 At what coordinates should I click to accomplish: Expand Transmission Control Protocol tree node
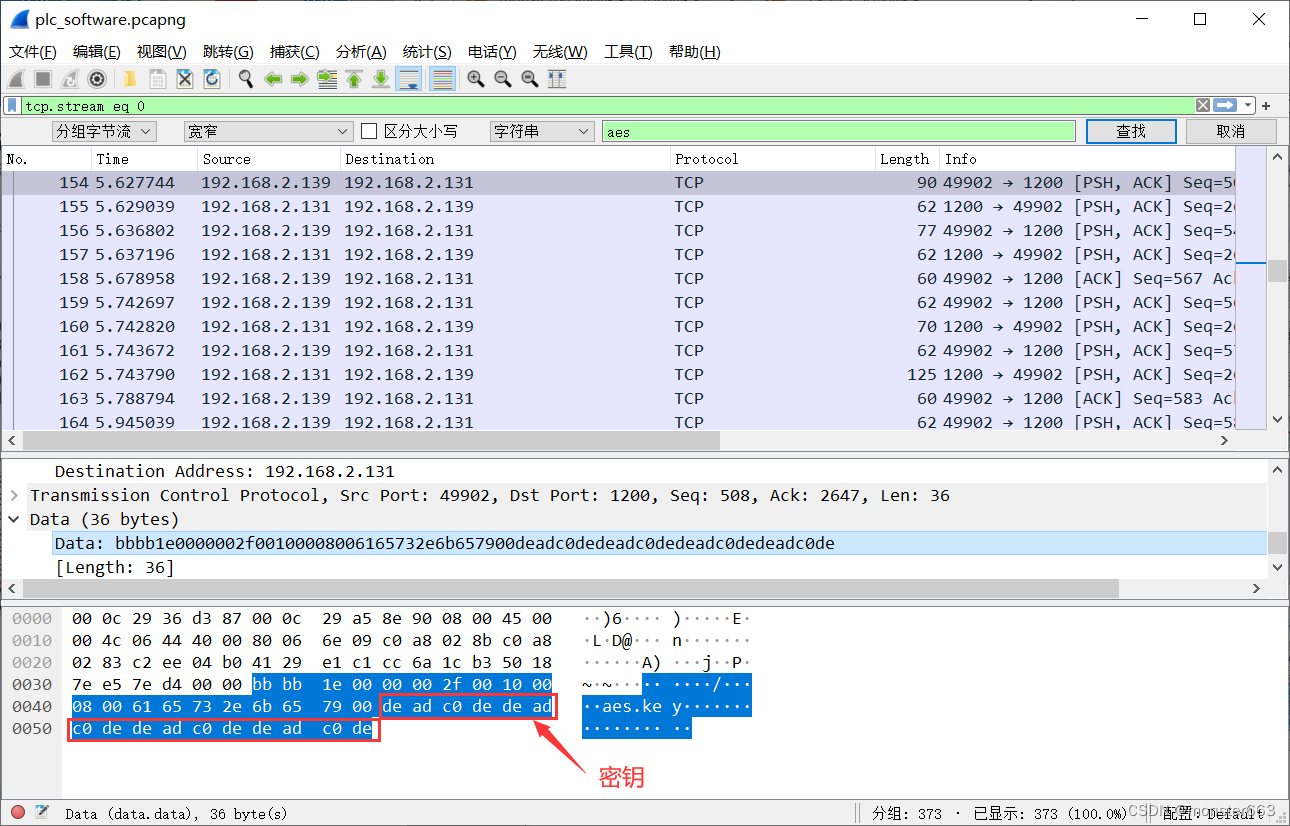coord(14,495)
